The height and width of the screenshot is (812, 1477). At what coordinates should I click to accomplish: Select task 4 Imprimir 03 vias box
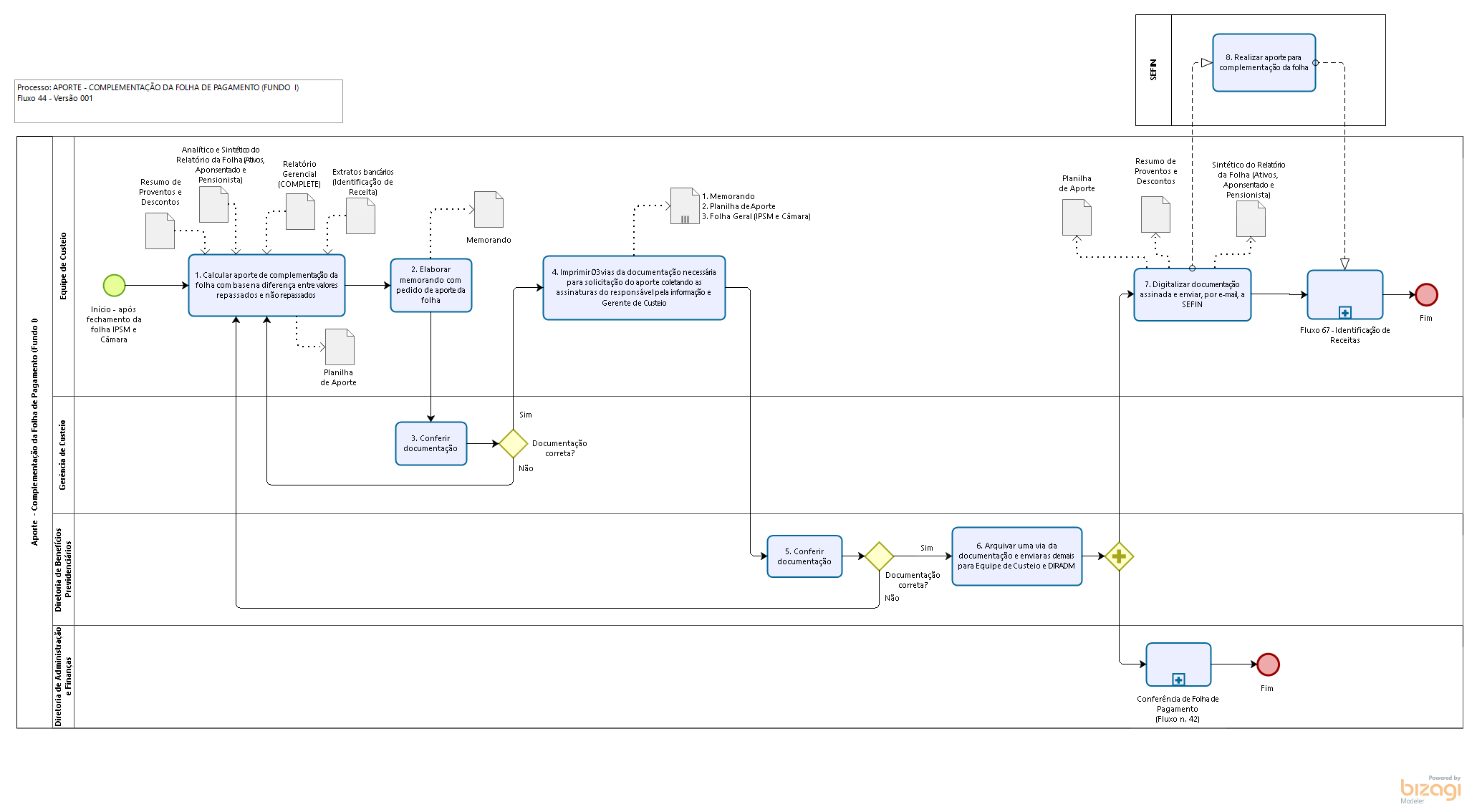pyautogui.click(x=634, y=287)
